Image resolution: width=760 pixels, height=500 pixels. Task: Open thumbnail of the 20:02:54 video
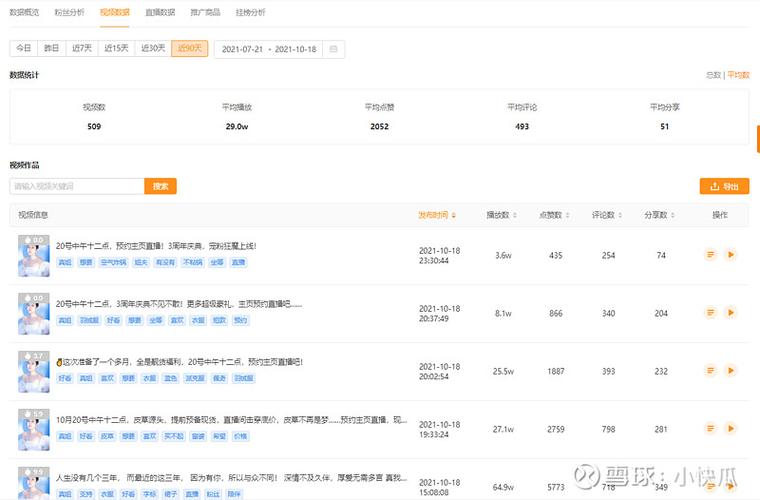(x=34, y=372)
